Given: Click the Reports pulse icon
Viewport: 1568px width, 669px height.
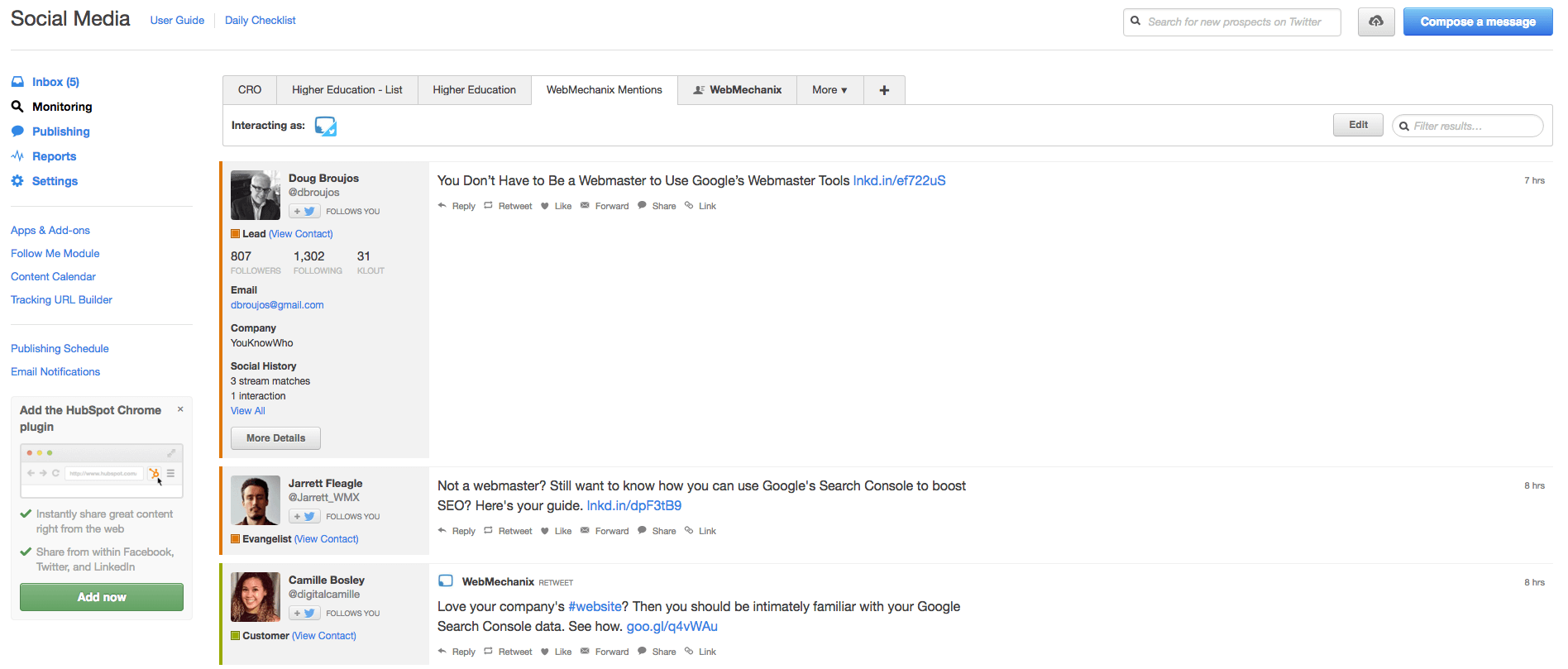Looking at the screenshot, I should click(17, 156).
